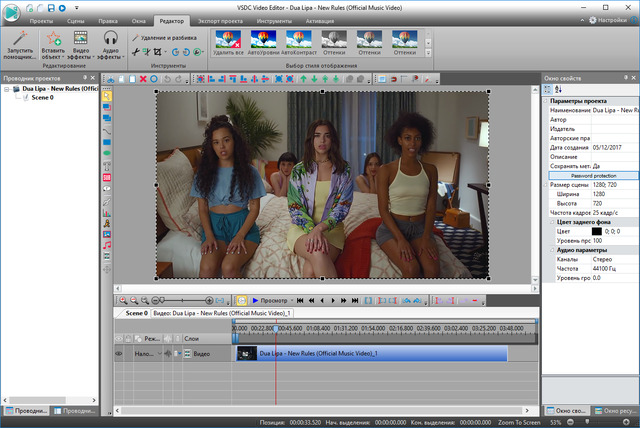Click the red X delete icon in toolbar
This screenshot has height=428, width=640.
[143, 78]
